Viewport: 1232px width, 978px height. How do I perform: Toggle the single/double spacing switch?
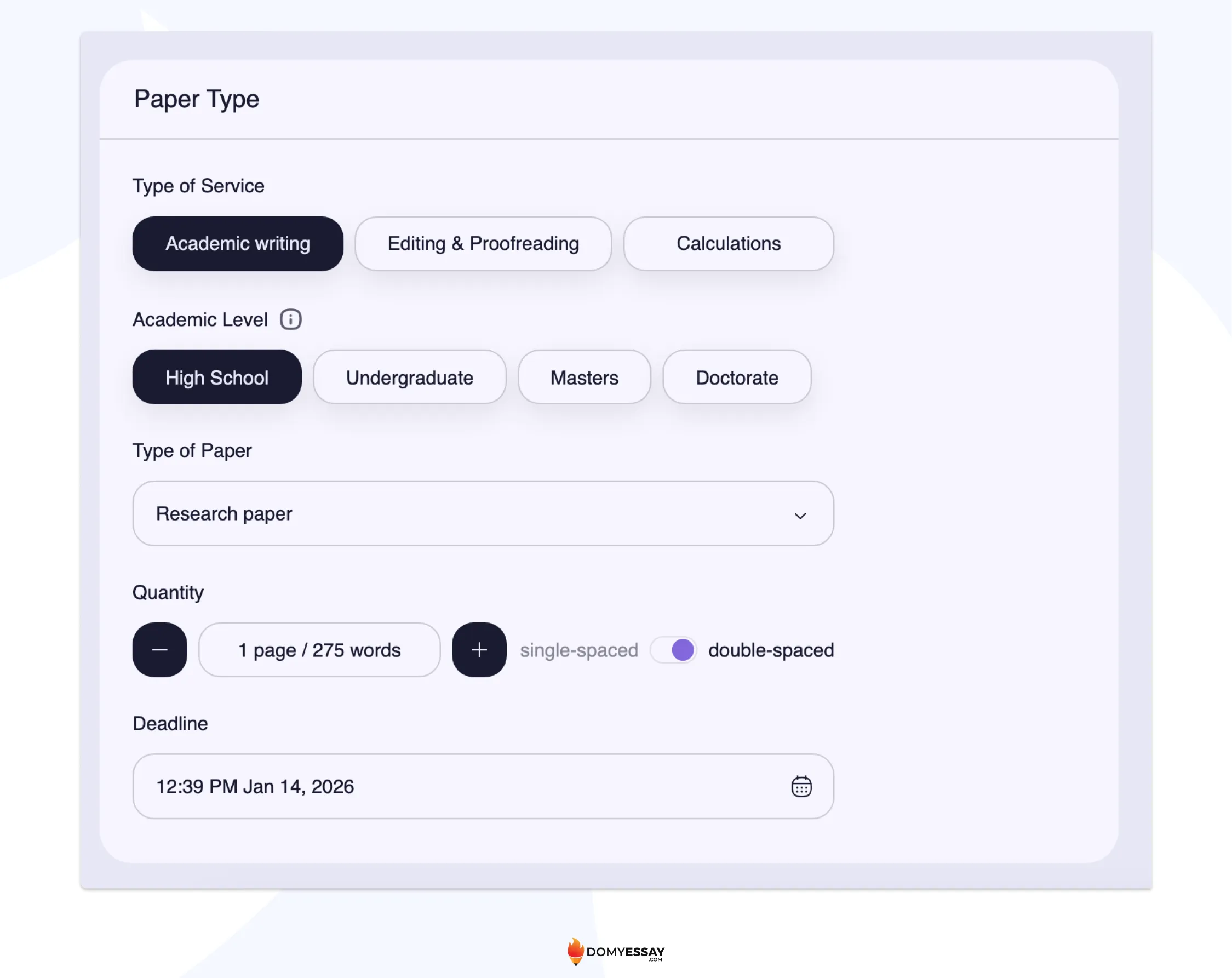click(x=673, y=650)
